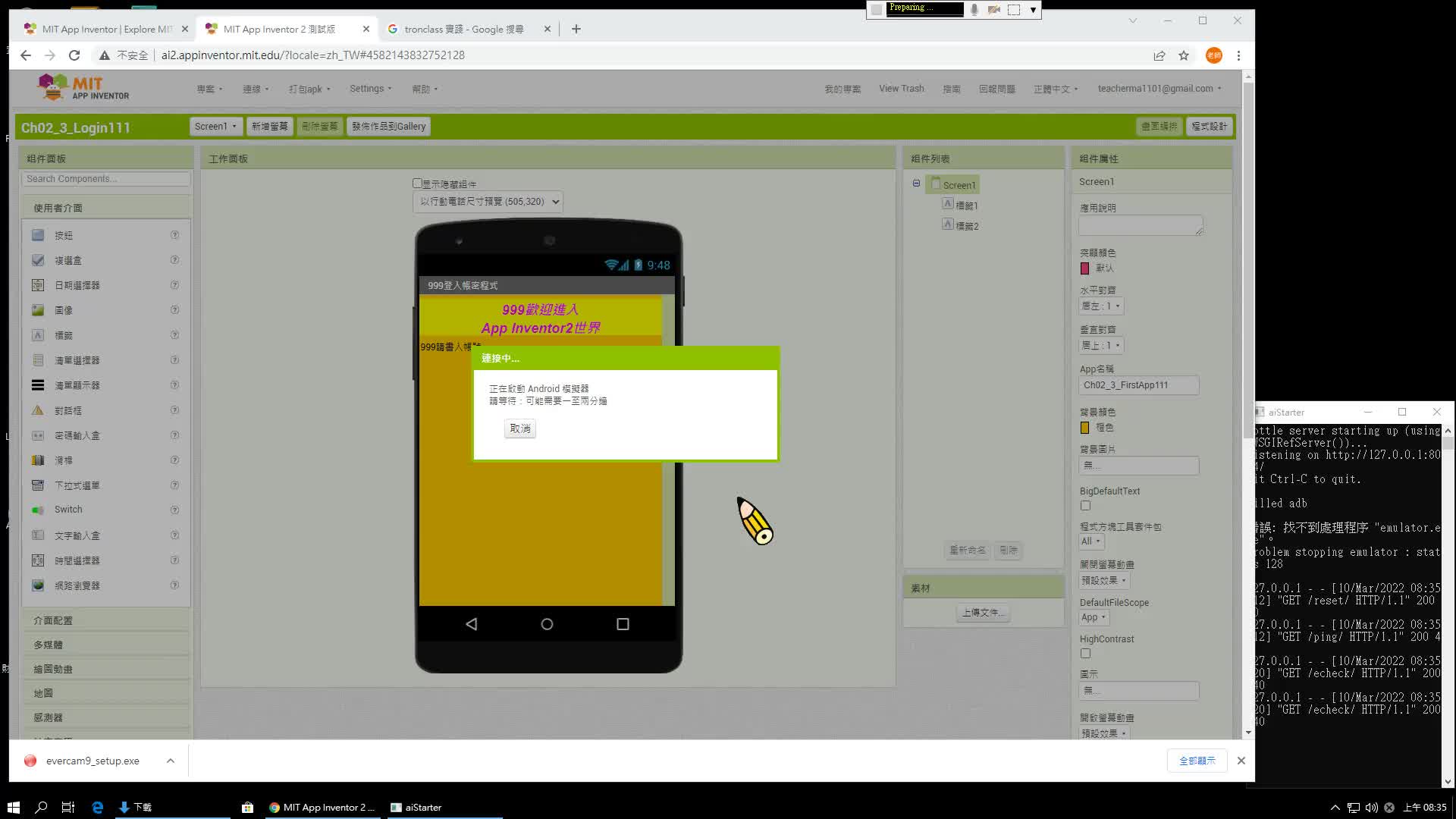Select the 複選盒 checkbox component icon
Image resolution: width=1456 pixels, height=819 pixels.
pyautogui.click(x=38, y=260)
